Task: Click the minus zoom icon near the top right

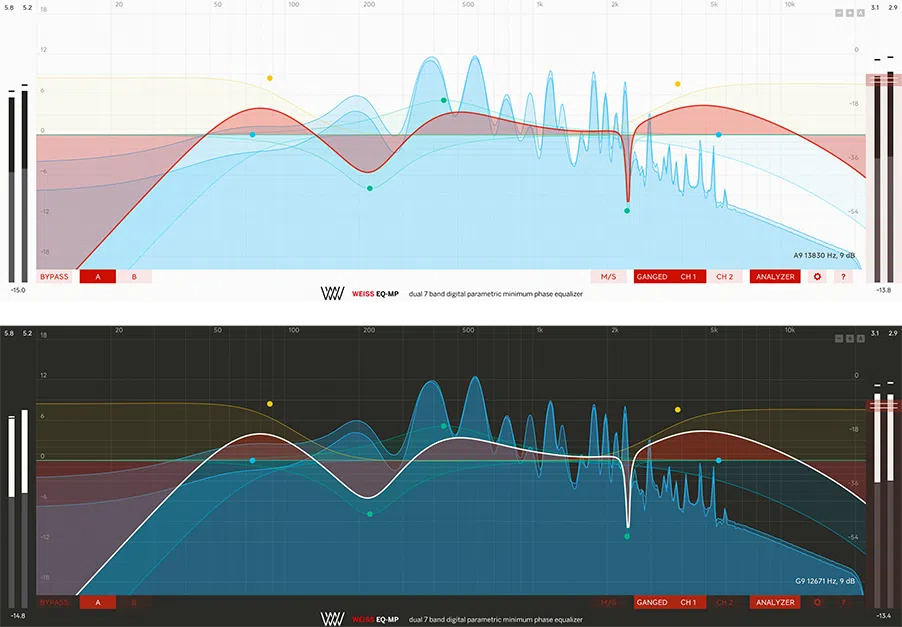Action: [x=838, y=12]
